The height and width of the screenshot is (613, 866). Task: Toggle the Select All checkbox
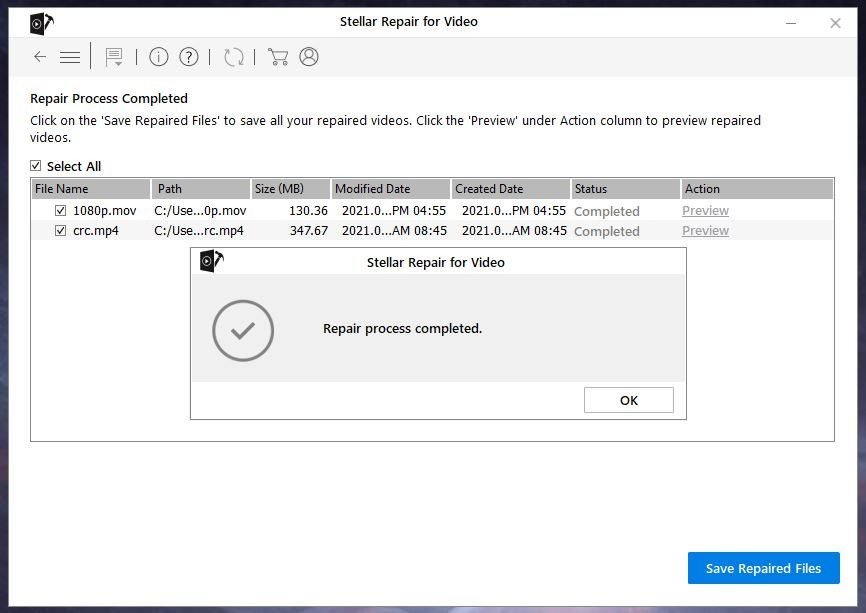(x=36, y=166)
